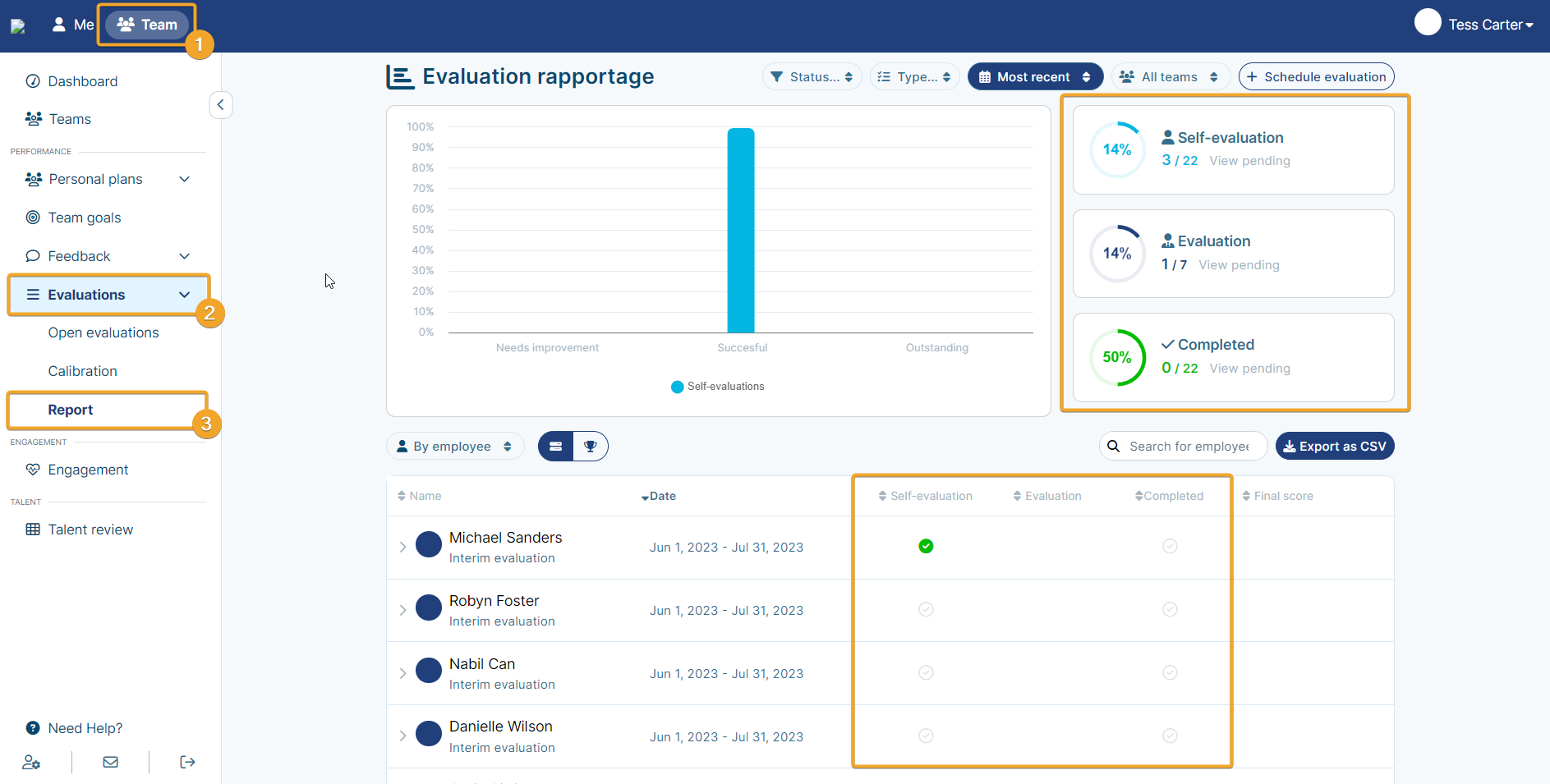Click Danielle Wilson's self-evaluation status icon

926,736
